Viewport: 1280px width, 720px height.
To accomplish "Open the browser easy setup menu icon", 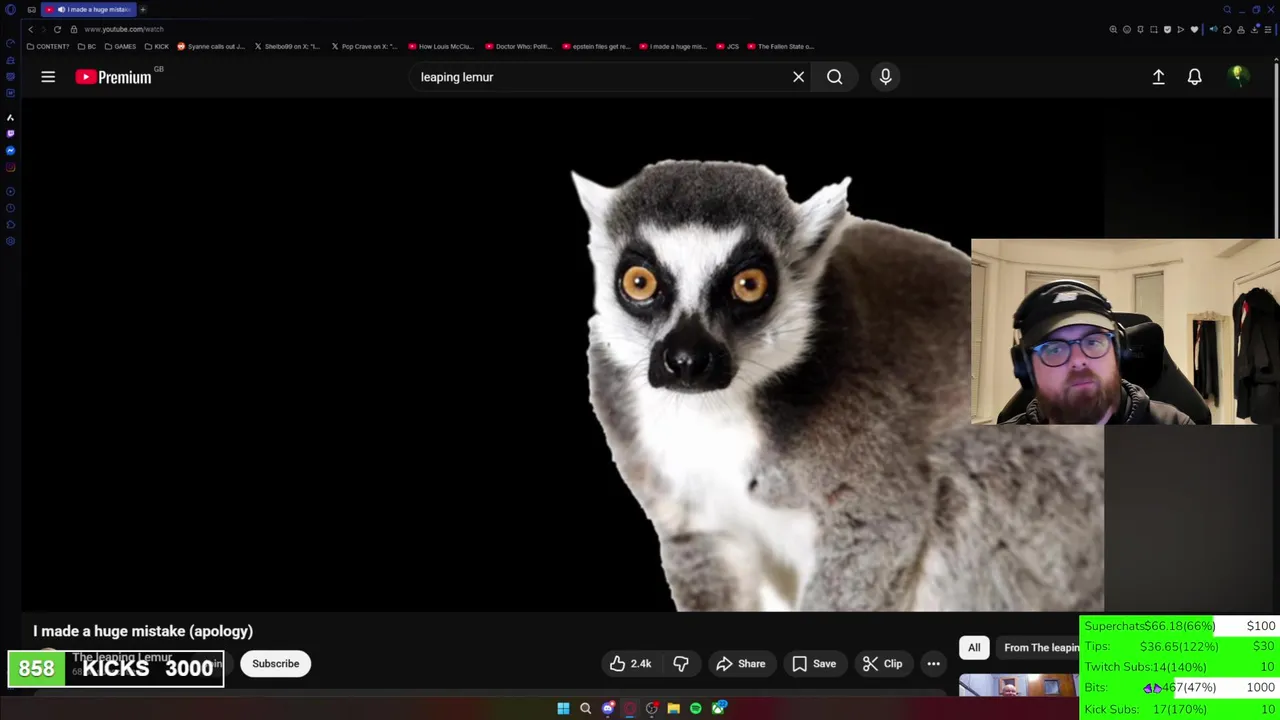I will (1269, 29).
